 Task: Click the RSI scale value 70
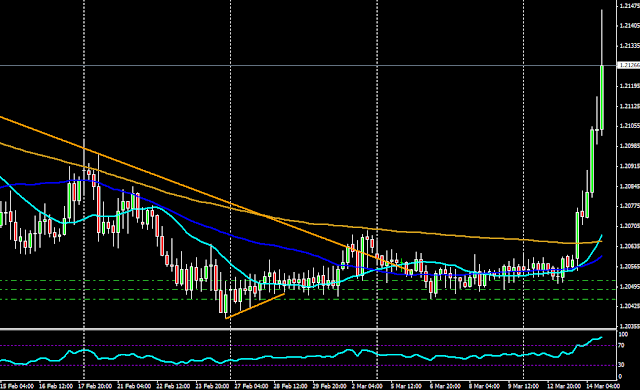pyautogui.click(x=621, y=346)
